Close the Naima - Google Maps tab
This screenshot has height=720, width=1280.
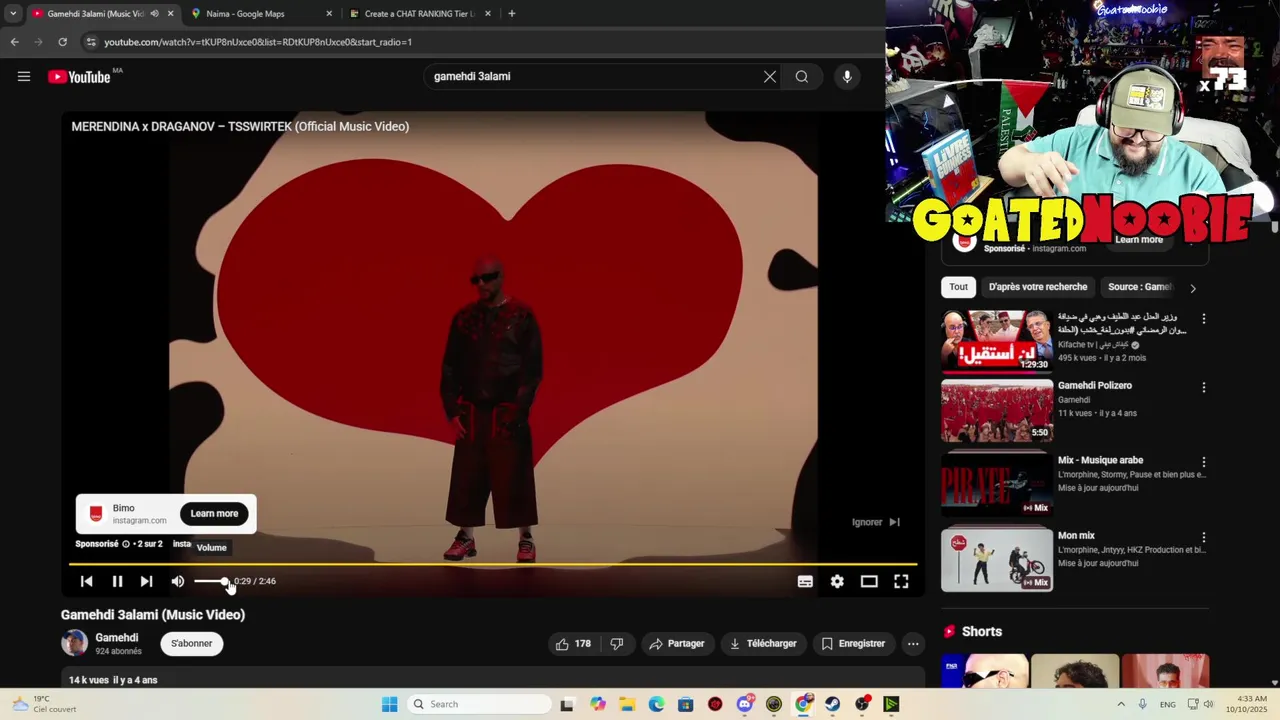[x=329, y=14]
